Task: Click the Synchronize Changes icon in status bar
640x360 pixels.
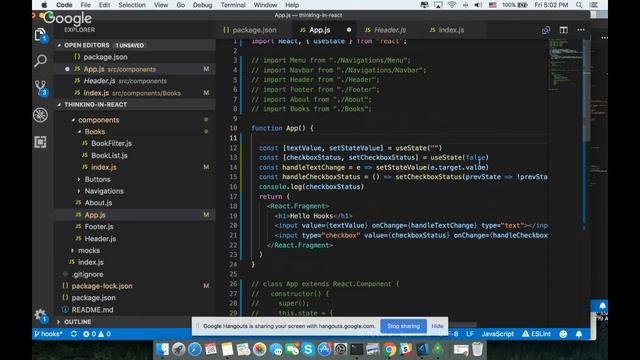Action: pos(73,334)
